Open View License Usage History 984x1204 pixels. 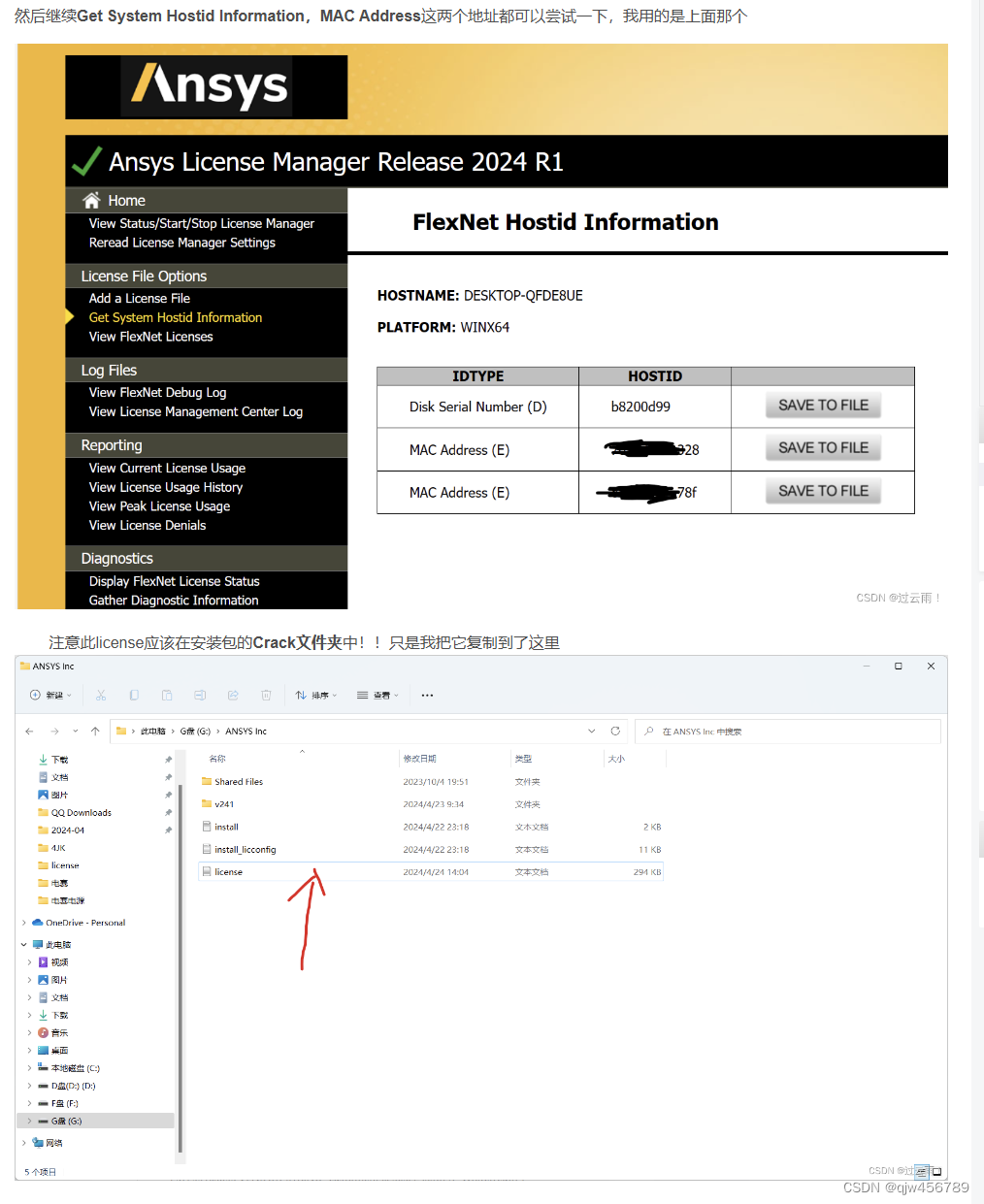166,487
